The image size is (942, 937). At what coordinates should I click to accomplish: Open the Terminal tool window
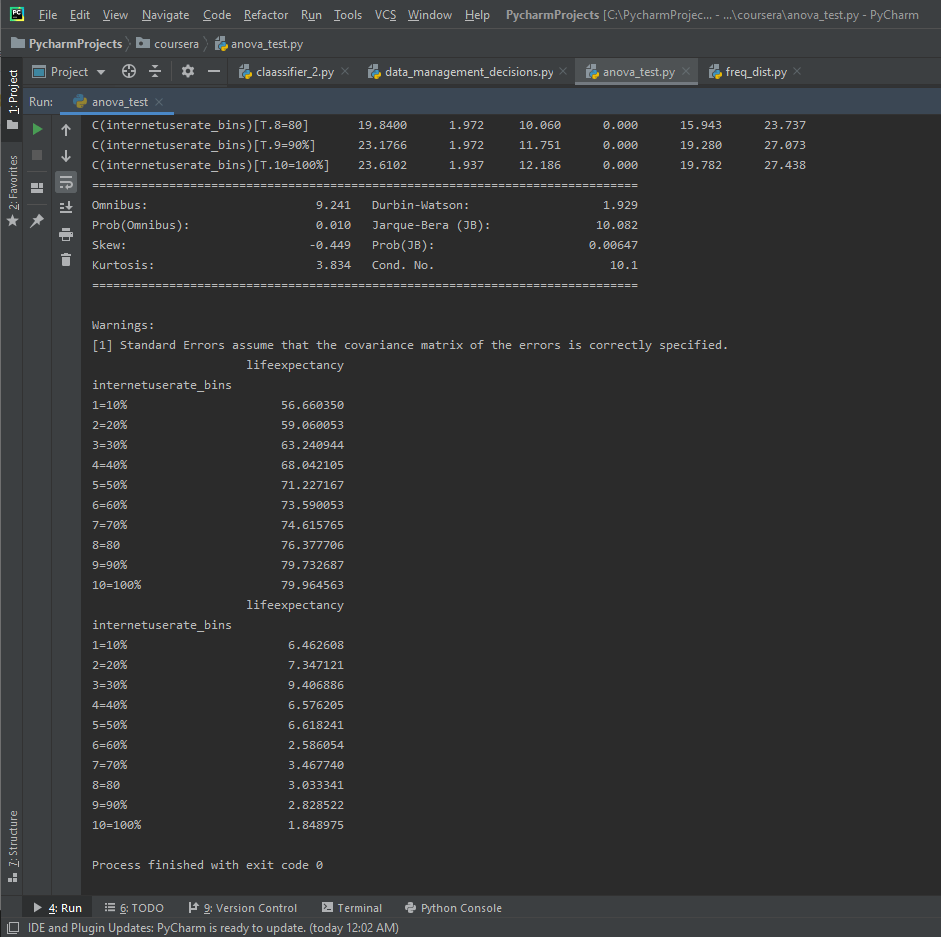click(351, 908)
